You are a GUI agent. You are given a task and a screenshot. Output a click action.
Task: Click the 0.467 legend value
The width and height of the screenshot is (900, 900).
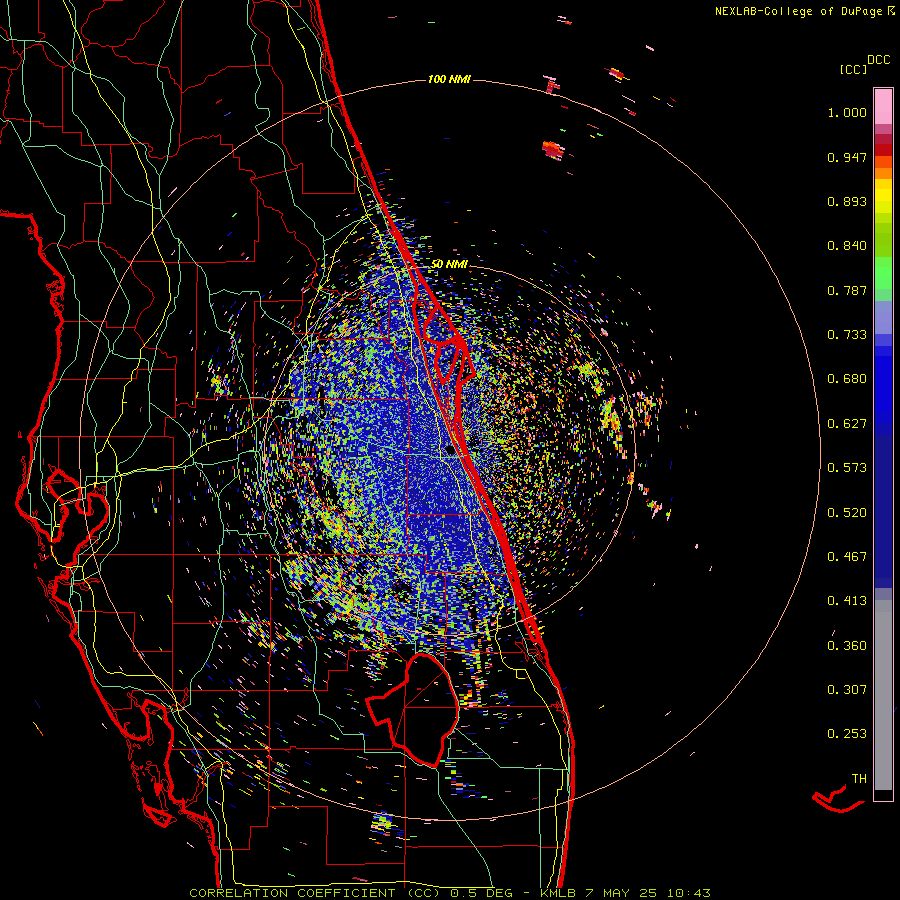(847, 557)
